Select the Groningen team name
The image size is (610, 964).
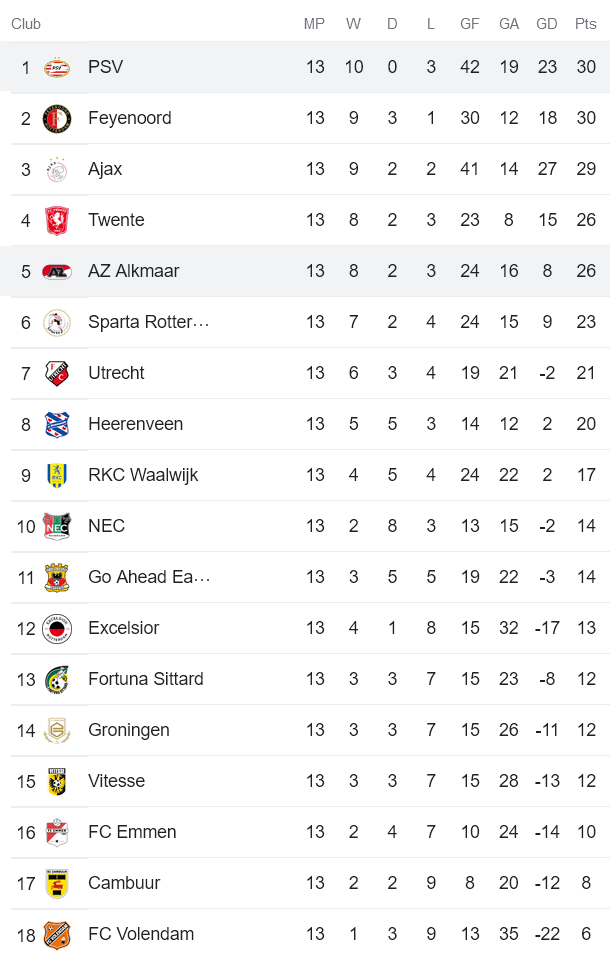tap(129, 730)
